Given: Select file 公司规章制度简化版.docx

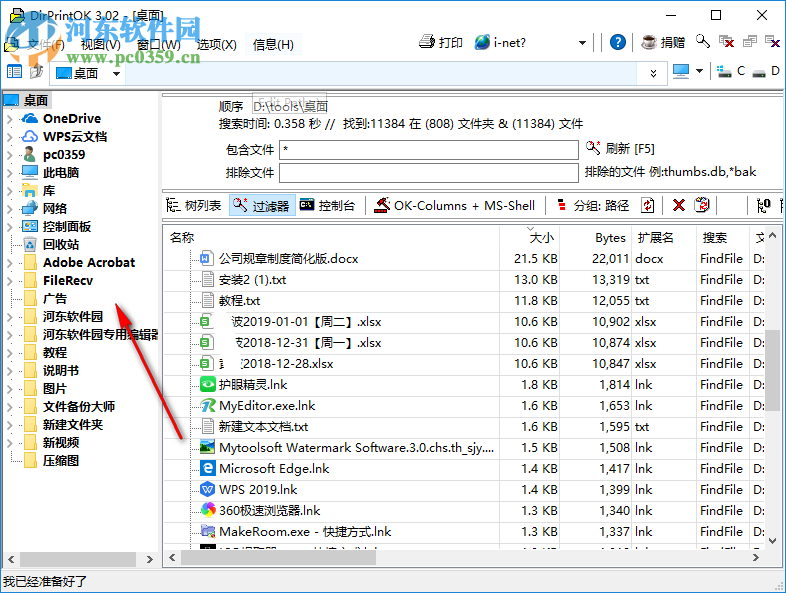Looking at the screenshot, I should click(x=288, y=259).
